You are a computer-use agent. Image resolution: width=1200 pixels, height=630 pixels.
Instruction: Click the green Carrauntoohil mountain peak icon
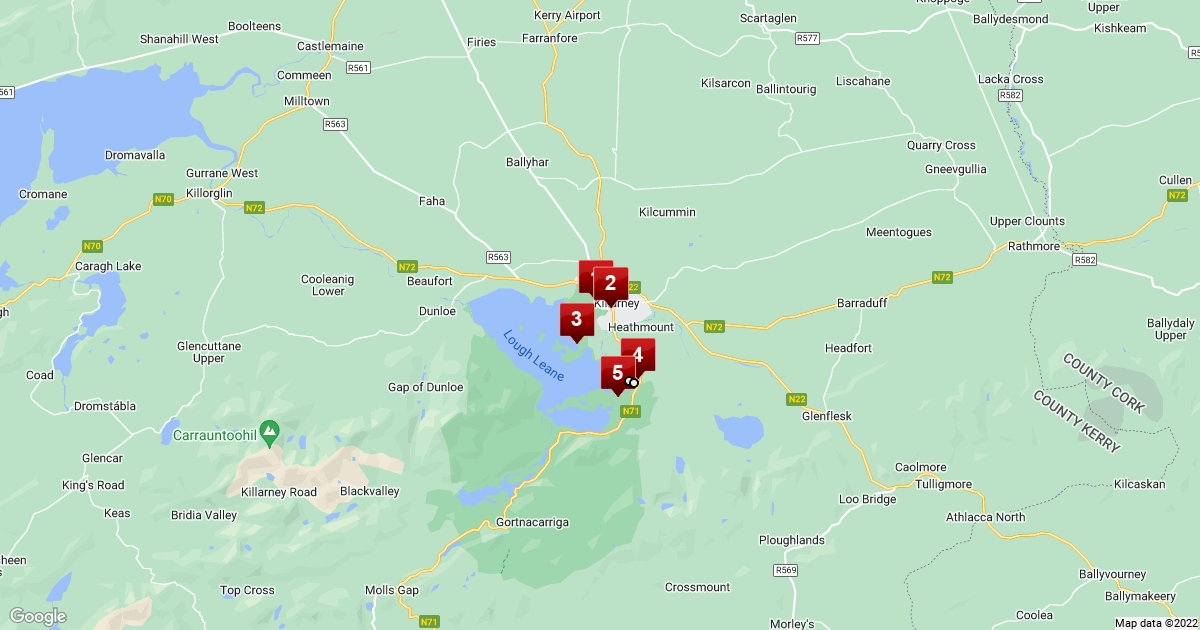coord(268,430)
